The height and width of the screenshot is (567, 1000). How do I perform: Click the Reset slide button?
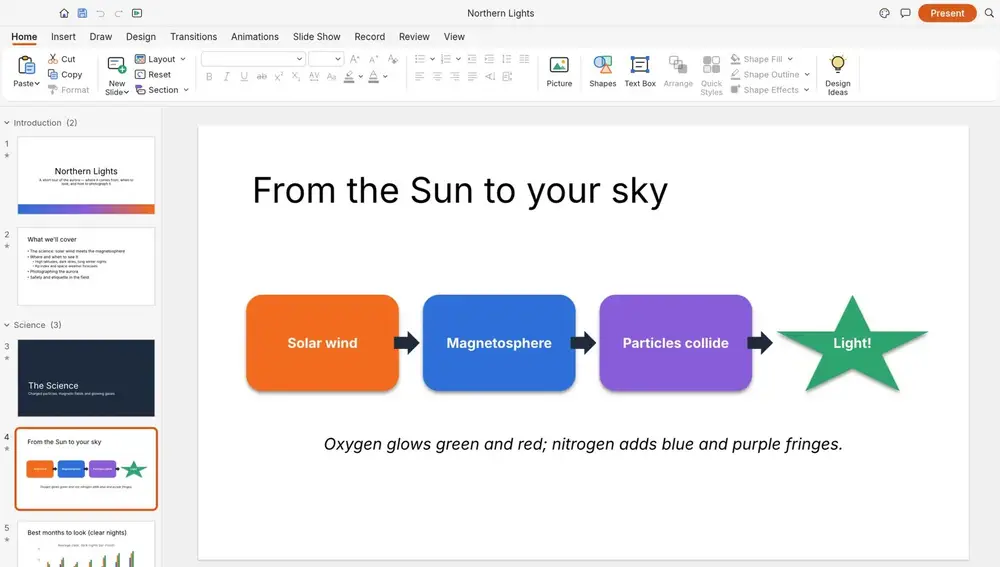(x=153, y=74)
